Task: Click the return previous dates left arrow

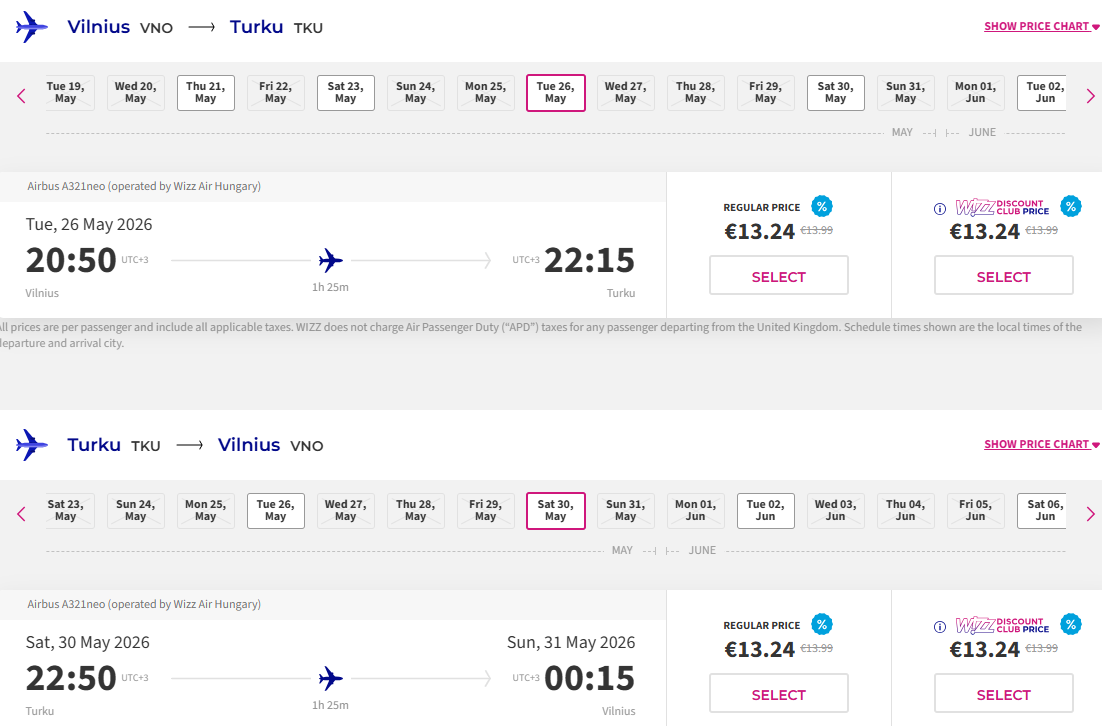Action: [x=21, y=514]
